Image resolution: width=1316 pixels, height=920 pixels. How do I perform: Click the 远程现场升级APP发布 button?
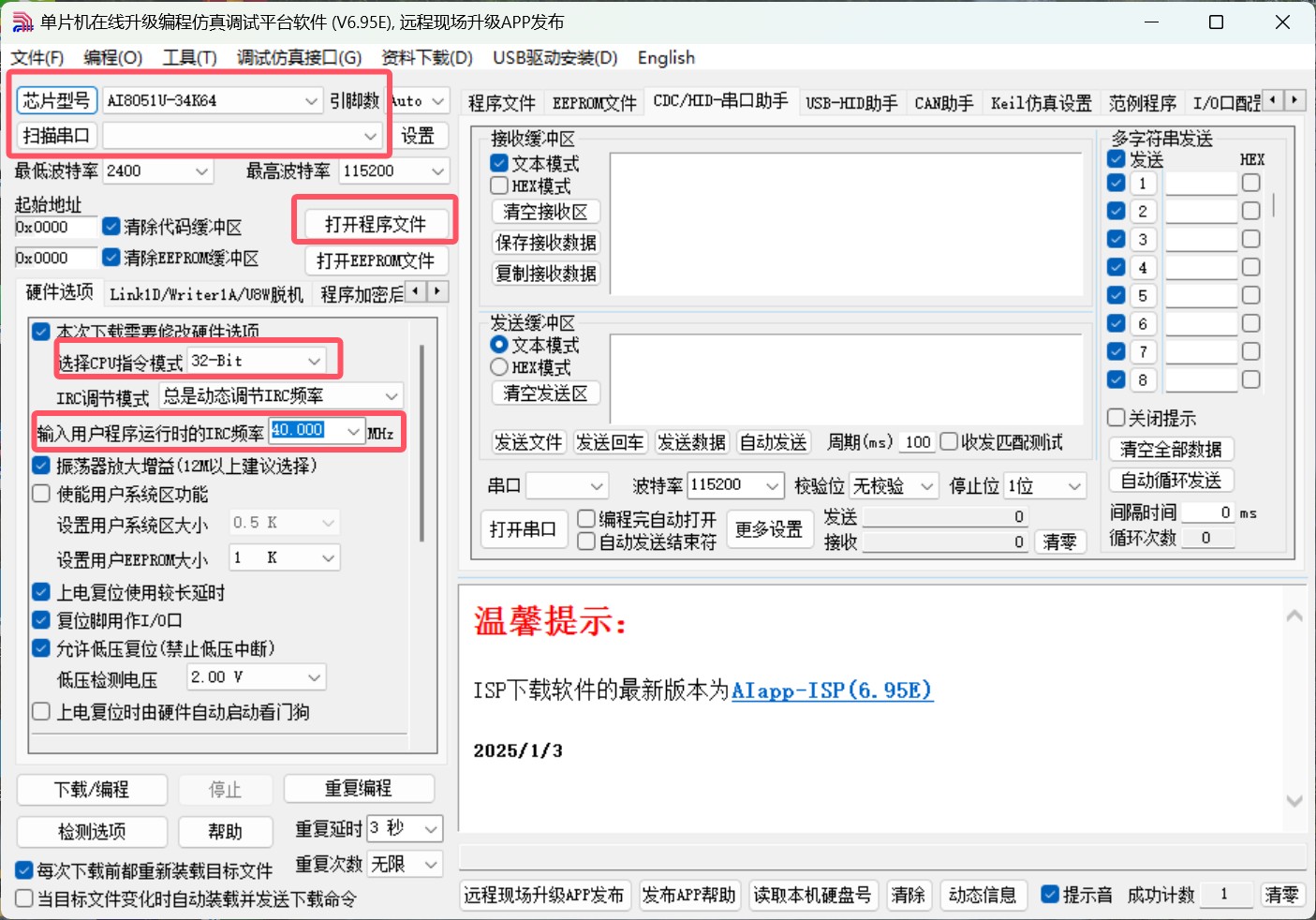[x=544, y=895]
